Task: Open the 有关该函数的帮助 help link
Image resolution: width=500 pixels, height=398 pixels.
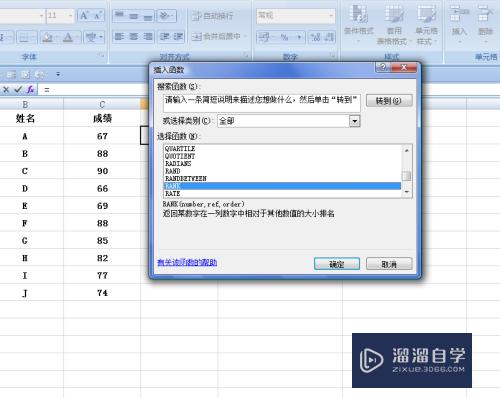Action: coord(187,262)
